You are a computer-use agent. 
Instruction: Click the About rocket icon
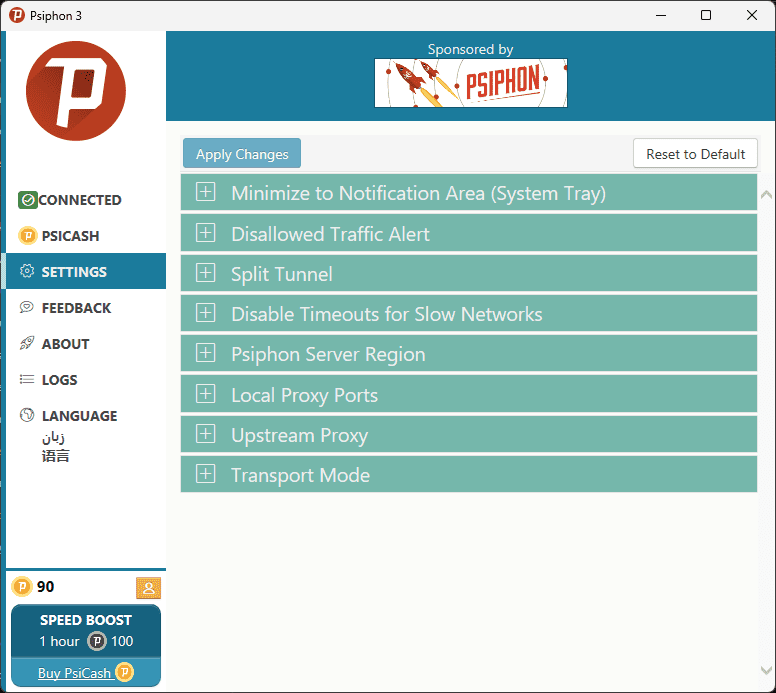coord(27,343)
